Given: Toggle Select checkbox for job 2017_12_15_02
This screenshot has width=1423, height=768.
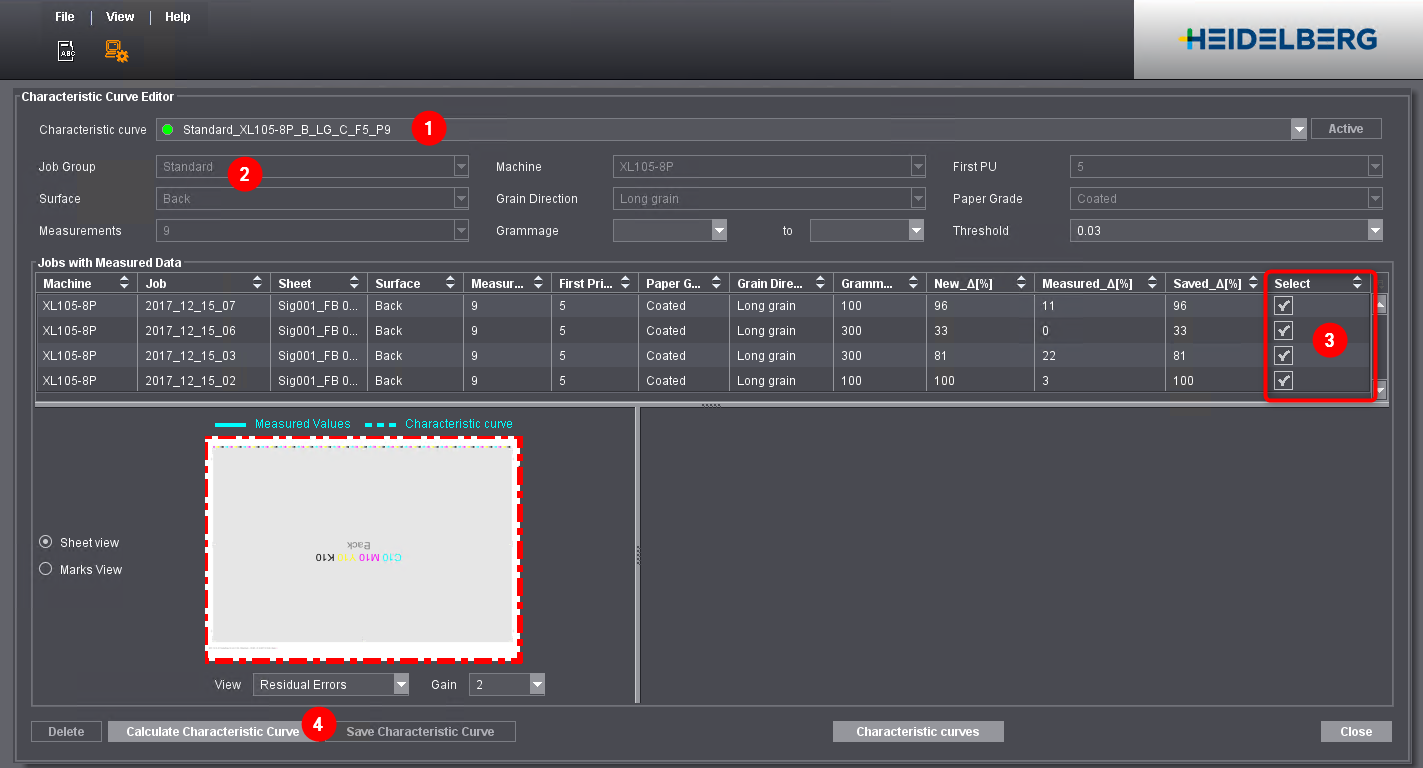Looking at the screenshot, I should click(1283, 380).
